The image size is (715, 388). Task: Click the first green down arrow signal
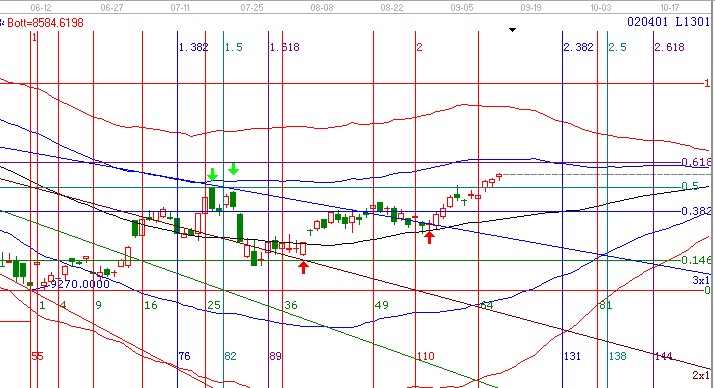coord(212,174)
